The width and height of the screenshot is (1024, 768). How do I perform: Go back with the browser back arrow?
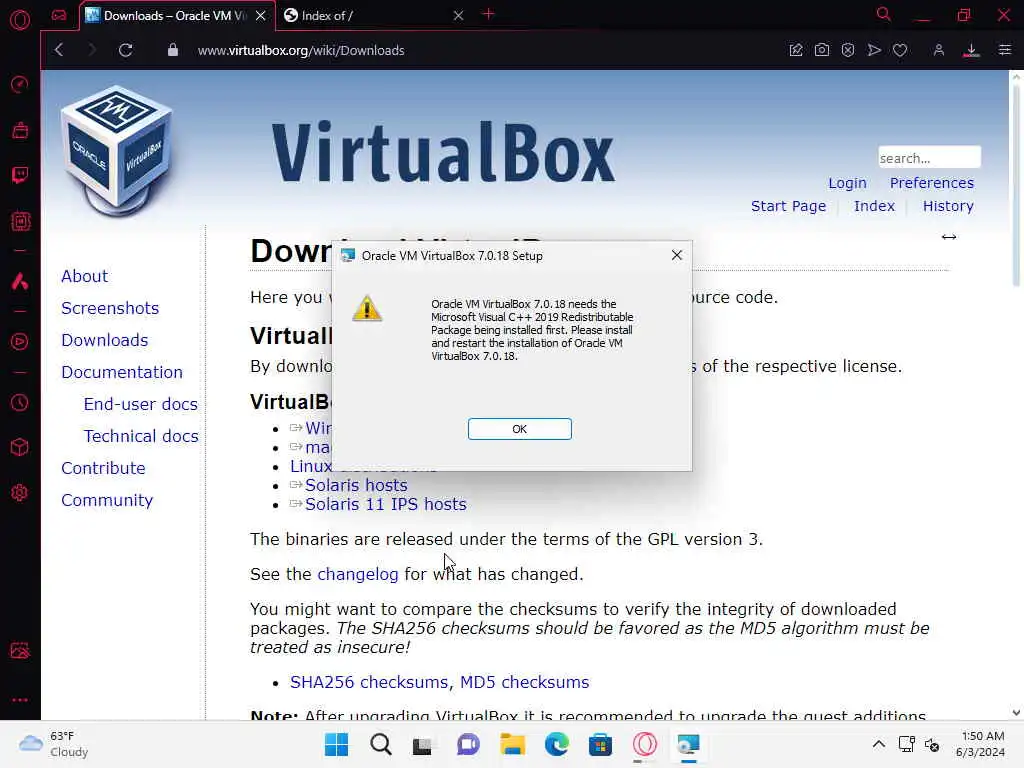click(x=59, y=50)
